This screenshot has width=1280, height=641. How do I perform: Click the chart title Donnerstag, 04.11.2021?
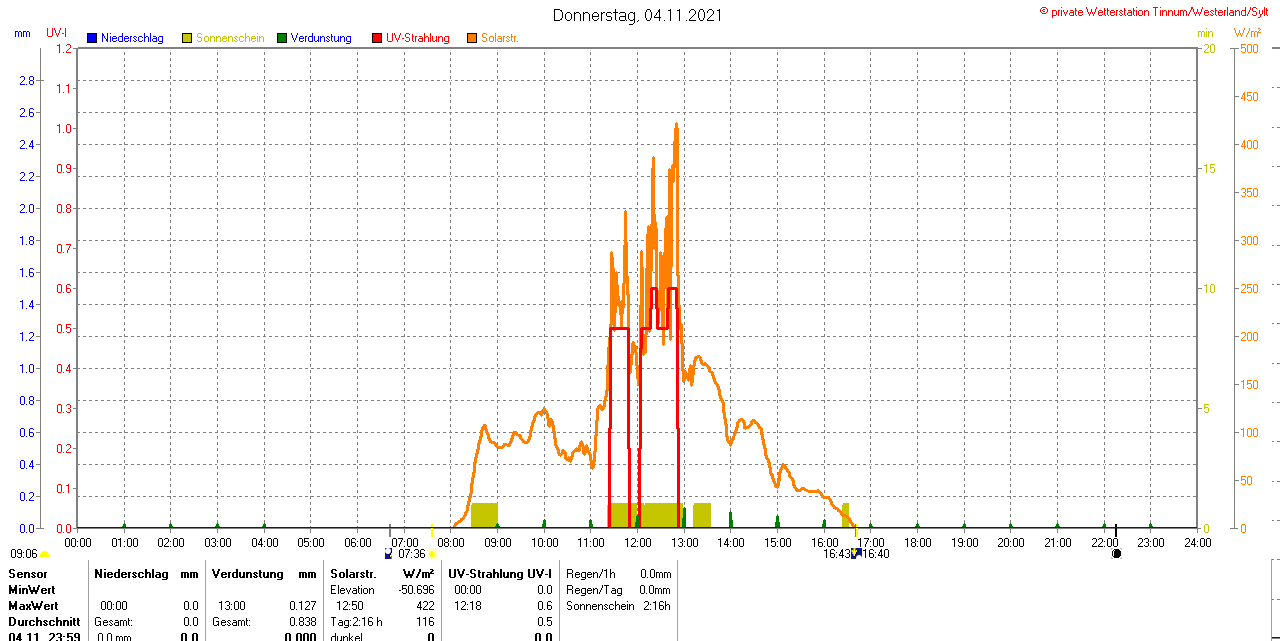(x=638, y=15)
